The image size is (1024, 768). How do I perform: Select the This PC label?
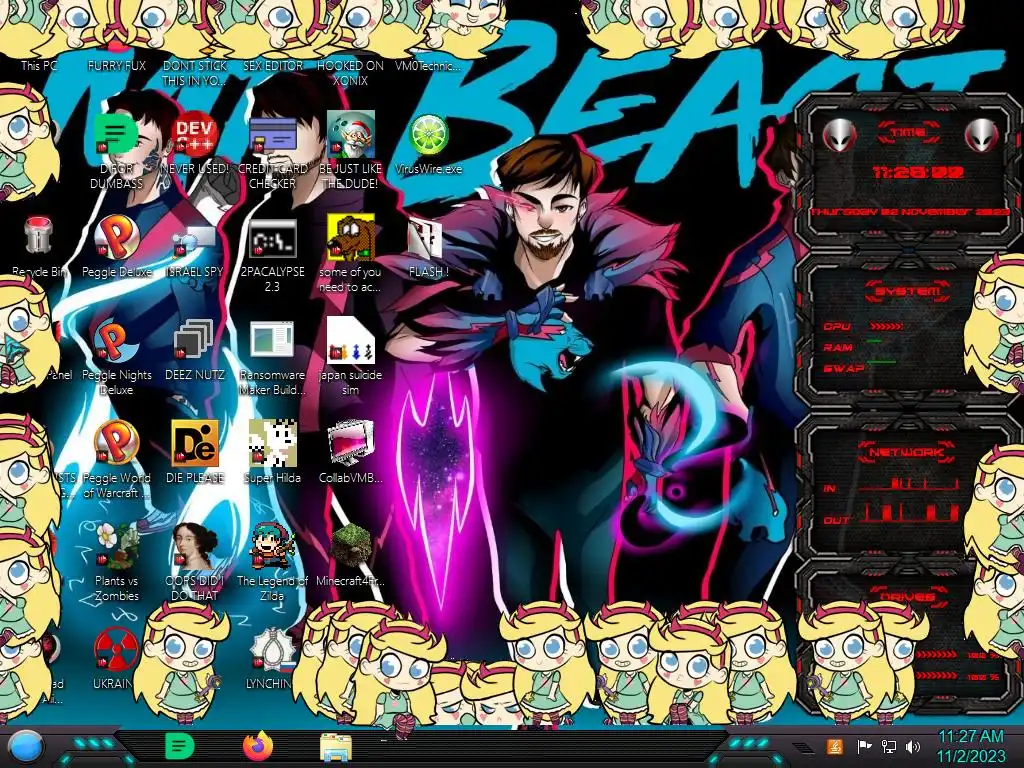(x=39, y=65)
